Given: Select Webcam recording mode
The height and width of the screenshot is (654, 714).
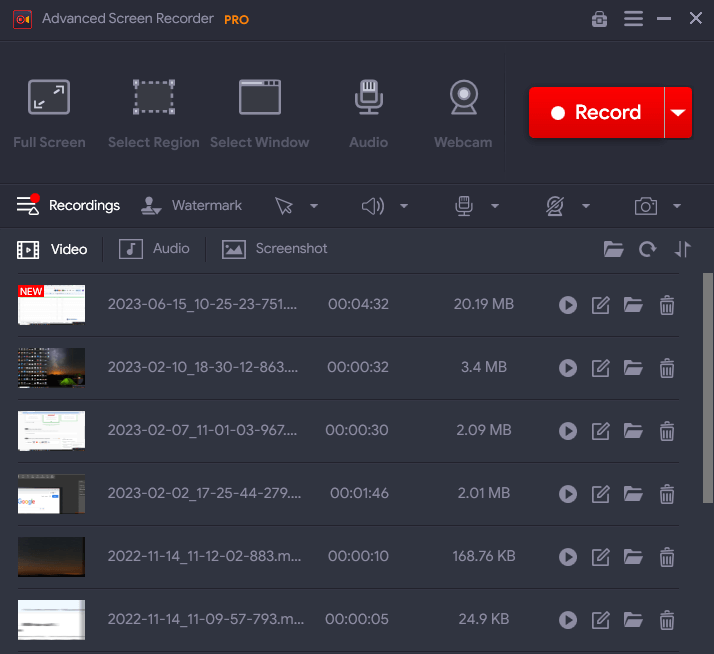Looking at the screenshot, I should click(x=463, y=114).
